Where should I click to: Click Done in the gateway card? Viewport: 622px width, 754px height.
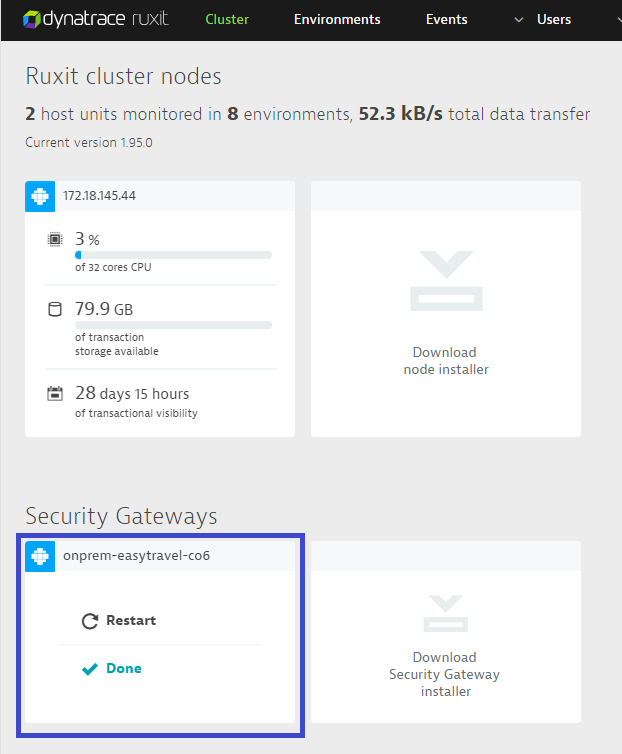tap(124, 668)
